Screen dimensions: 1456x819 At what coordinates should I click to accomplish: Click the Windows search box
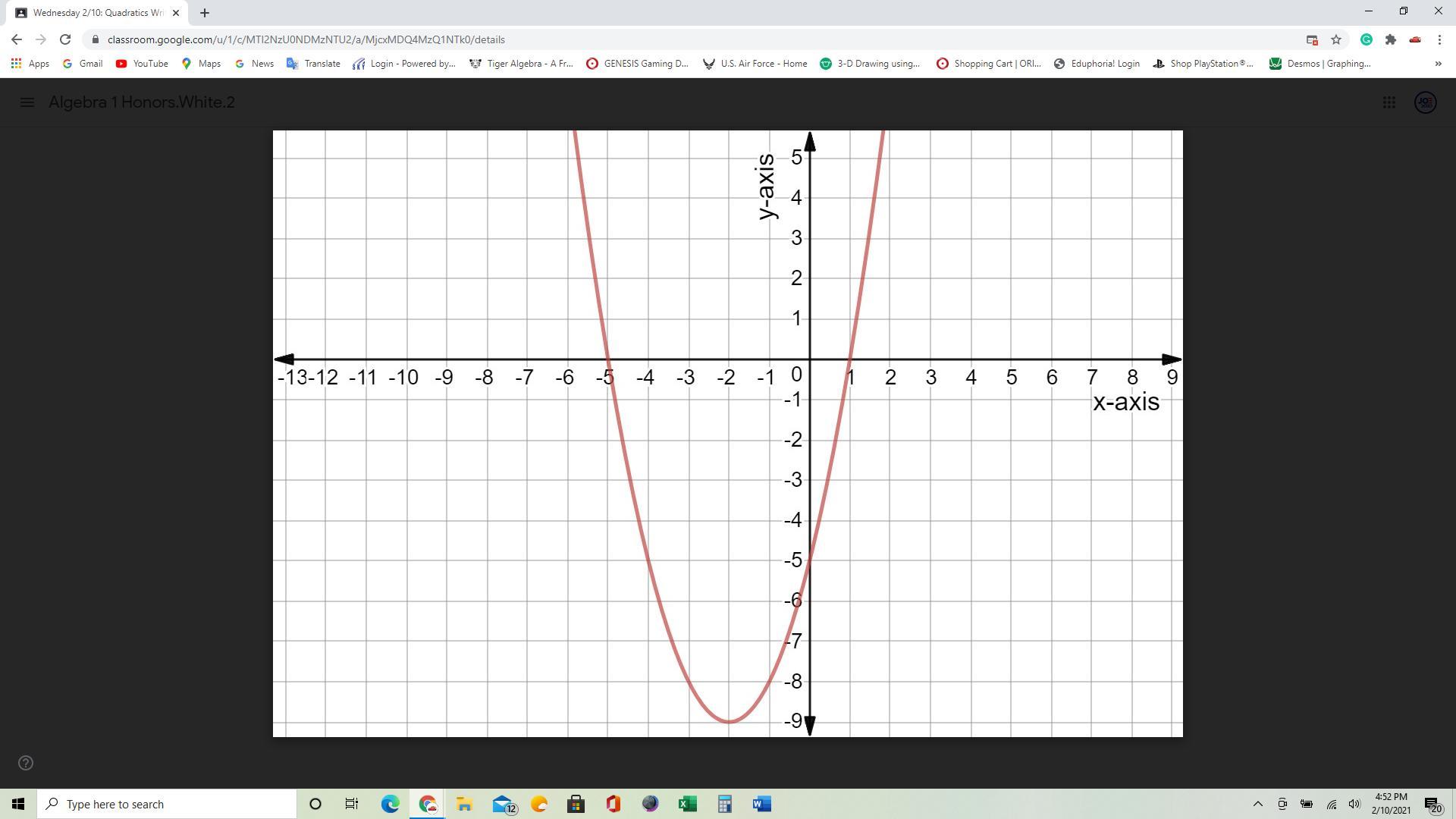click(x=168, y=804)
